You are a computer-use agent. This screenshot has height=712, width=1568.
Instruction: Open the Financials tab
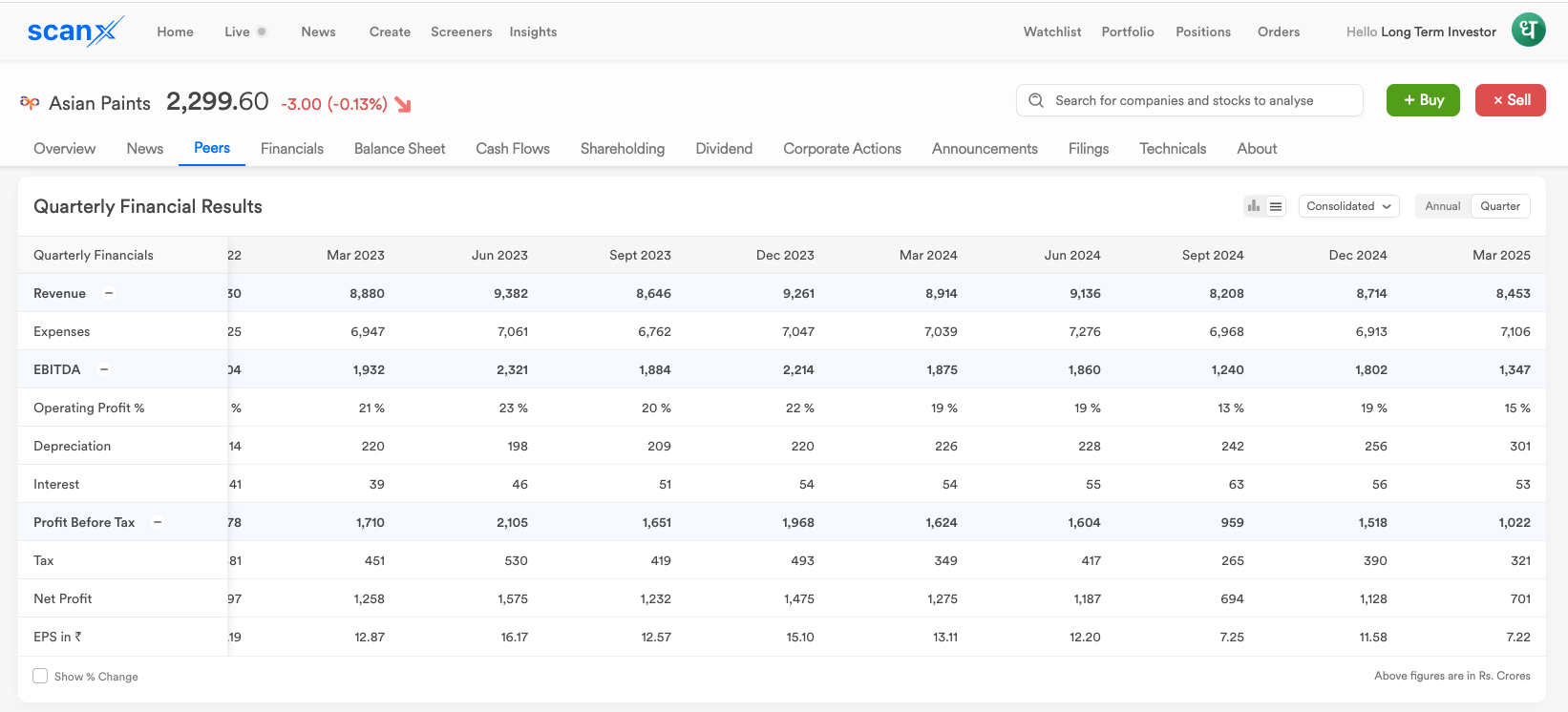291,149
